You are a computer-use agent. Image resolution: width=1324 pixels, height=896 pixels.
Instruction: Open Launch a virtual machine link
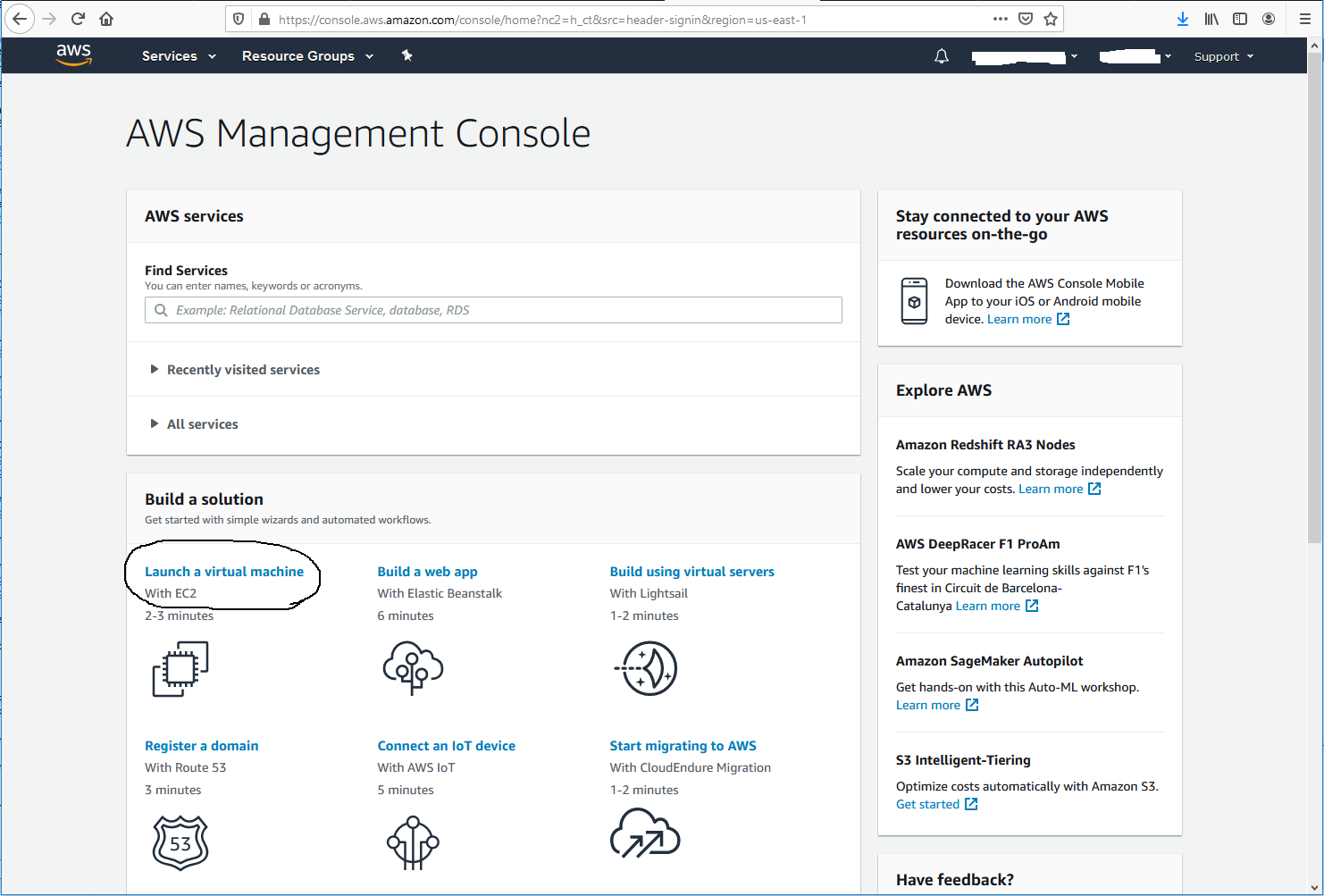(224, 572)
